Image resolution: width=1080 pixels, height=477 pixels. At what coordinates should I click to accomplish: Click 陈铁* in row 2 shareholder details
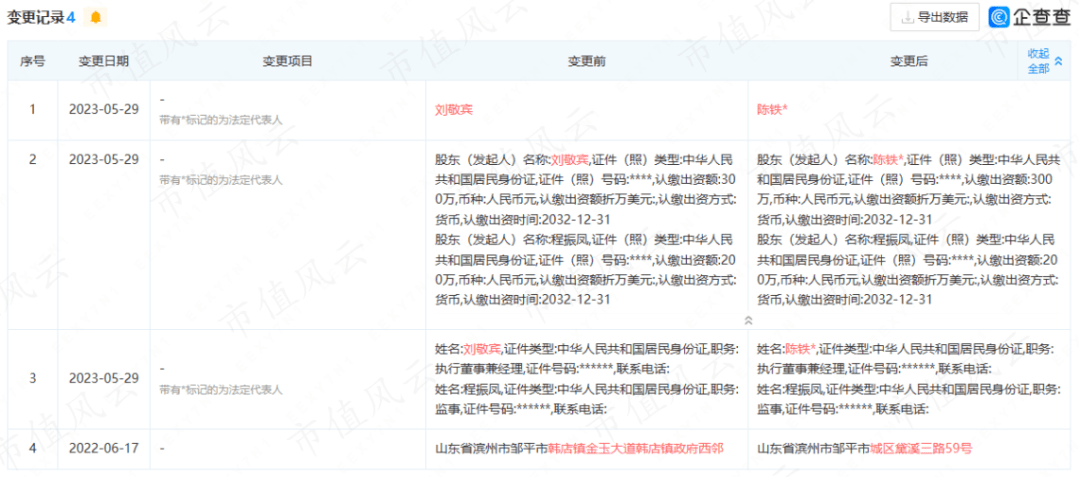[888, 159]
